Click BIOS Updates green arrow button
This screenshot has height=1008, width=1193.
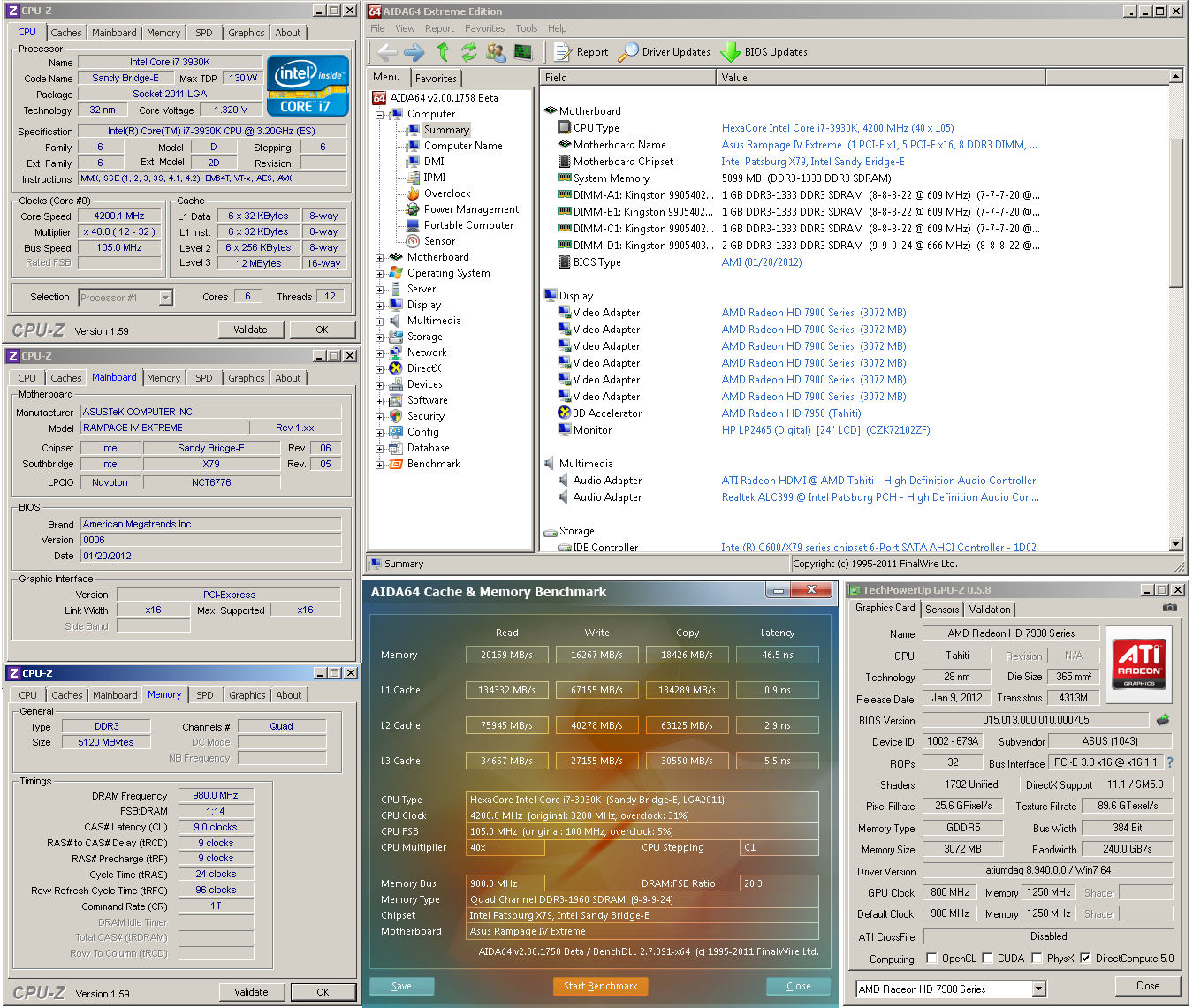point(764,52)
